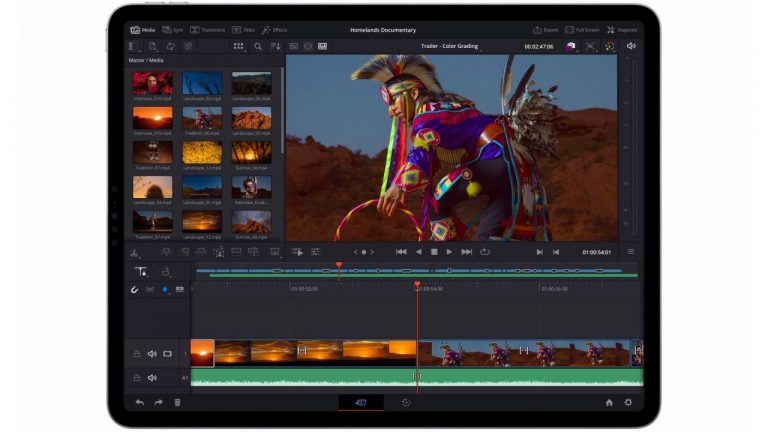Click the ripple overwrite icon
The width and height of the screenshot is (768, 432).
point(201,252)
